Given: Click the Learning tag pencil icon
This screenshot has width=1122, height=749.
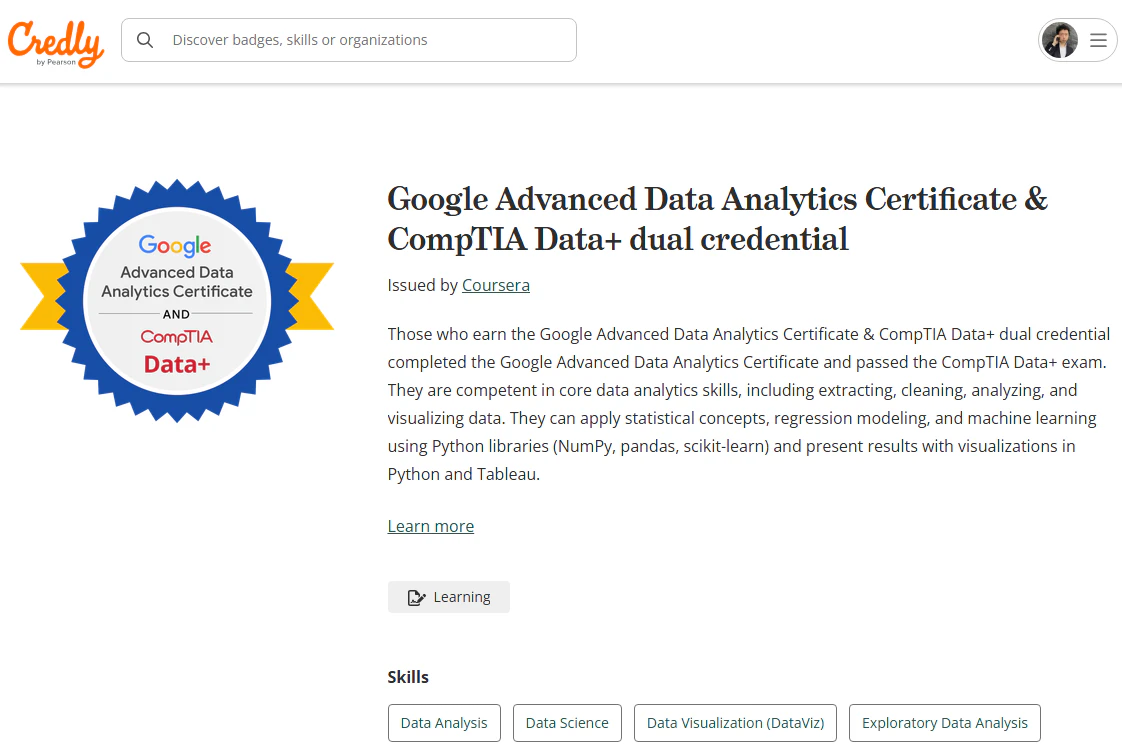Looking at the screenshot, I should point(416,597).
